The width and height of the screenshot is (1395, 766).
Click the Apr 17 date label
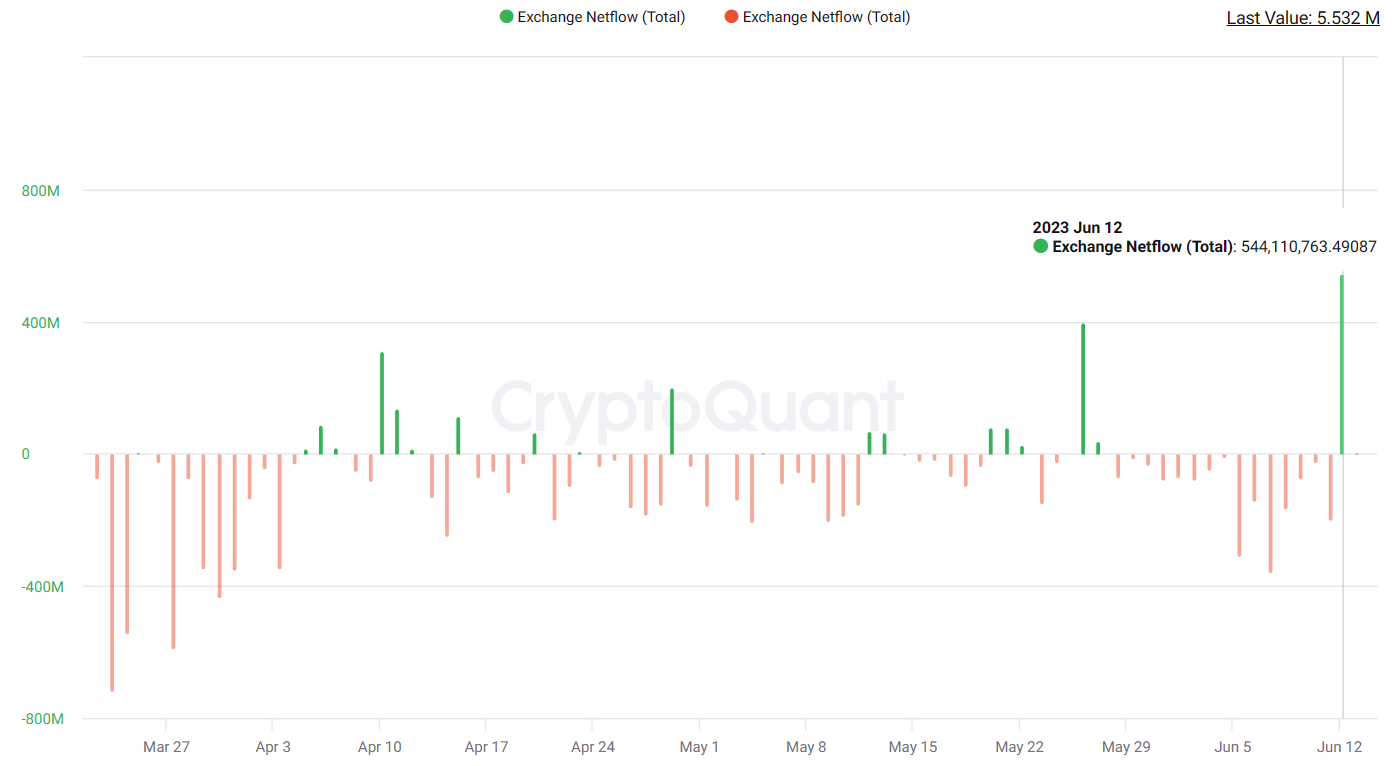tap(486, 747)
